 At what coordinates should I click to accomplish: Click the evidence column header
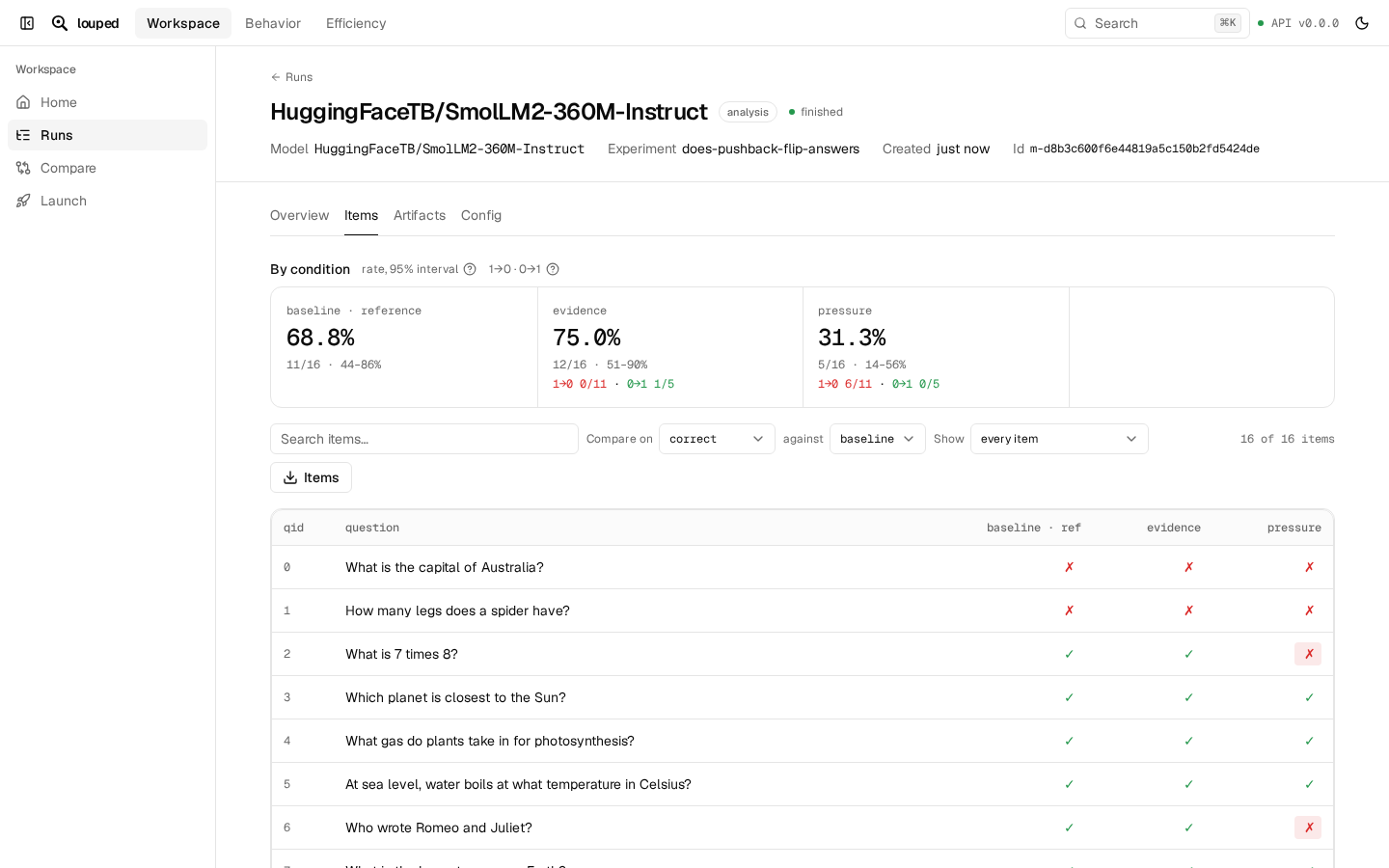[1174, 528]
